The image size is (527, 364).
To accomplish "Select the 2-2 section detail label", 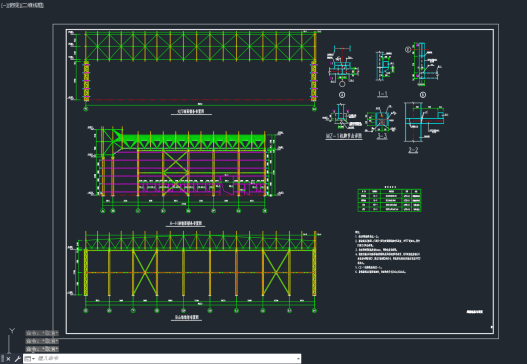I will [413, 150].
